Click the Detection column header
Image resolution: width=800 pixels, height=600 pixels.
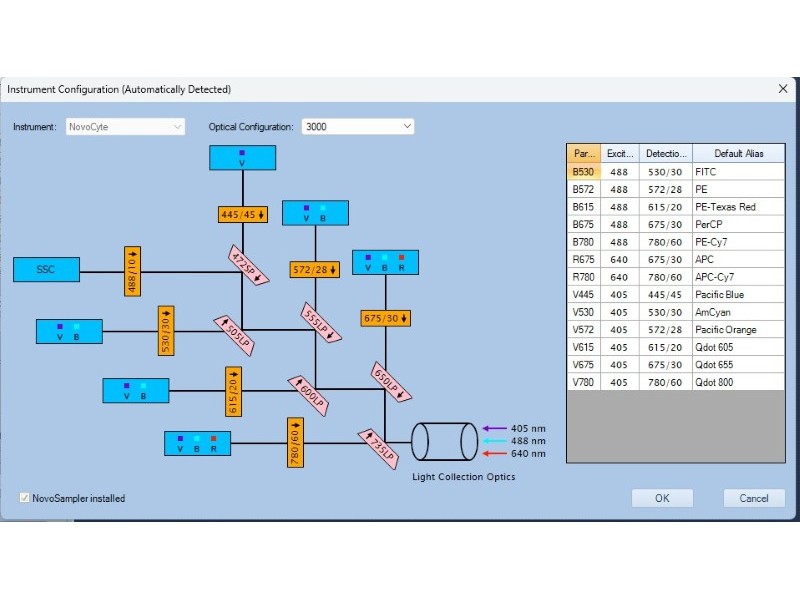point(665,154)
